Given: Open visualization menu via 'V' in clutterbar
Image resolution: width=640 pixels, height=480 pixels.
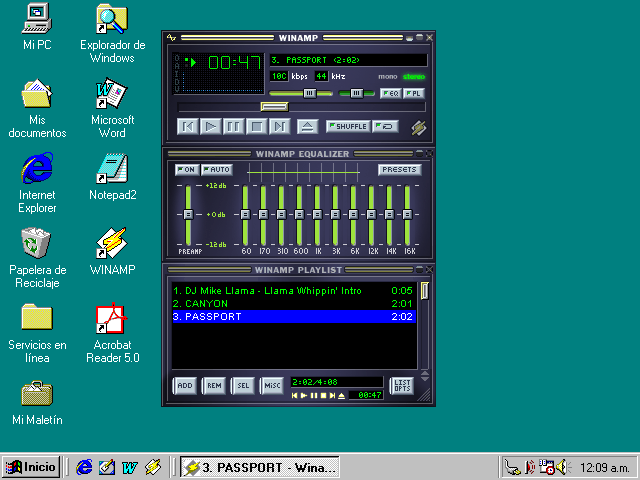Looking at the screenshot, I should (177, 89).
